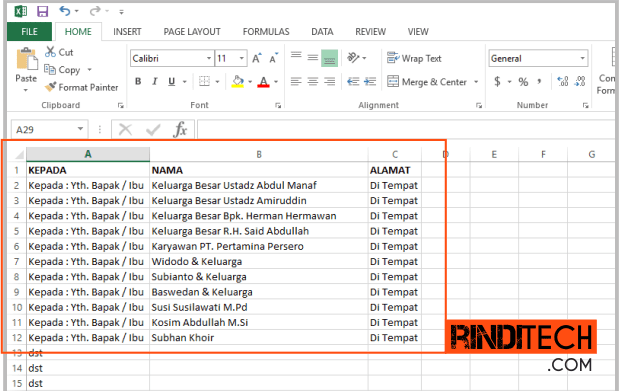Expand borders dropdown arrow
The image size is (619, 391).
coord(217,82)
